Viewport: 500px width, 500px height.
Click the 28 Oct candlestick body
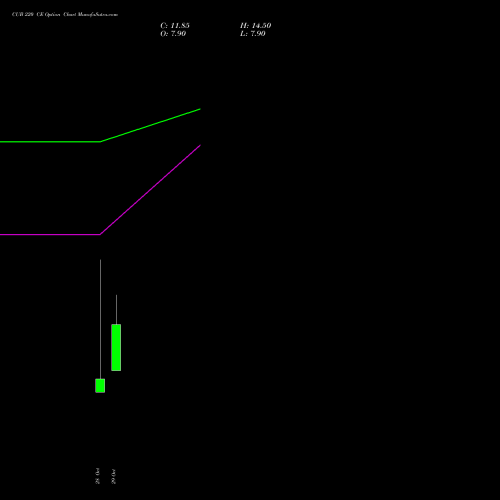pos(100,386)
